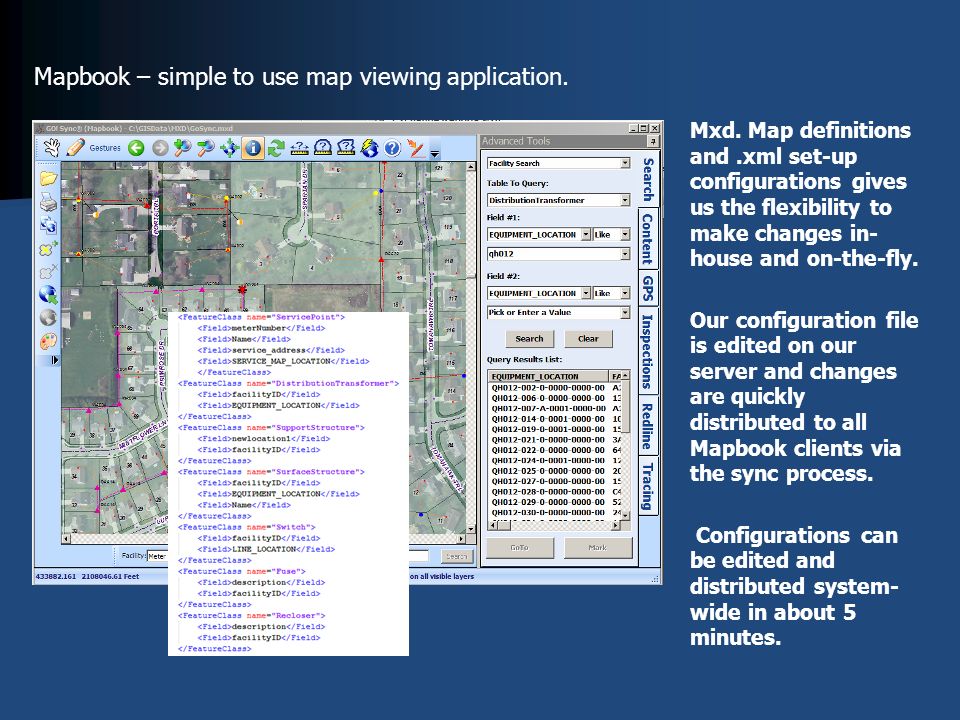The image size is (960, 720).
Task: Select the Zoom In magnifier tool
Action: point(182,148)
